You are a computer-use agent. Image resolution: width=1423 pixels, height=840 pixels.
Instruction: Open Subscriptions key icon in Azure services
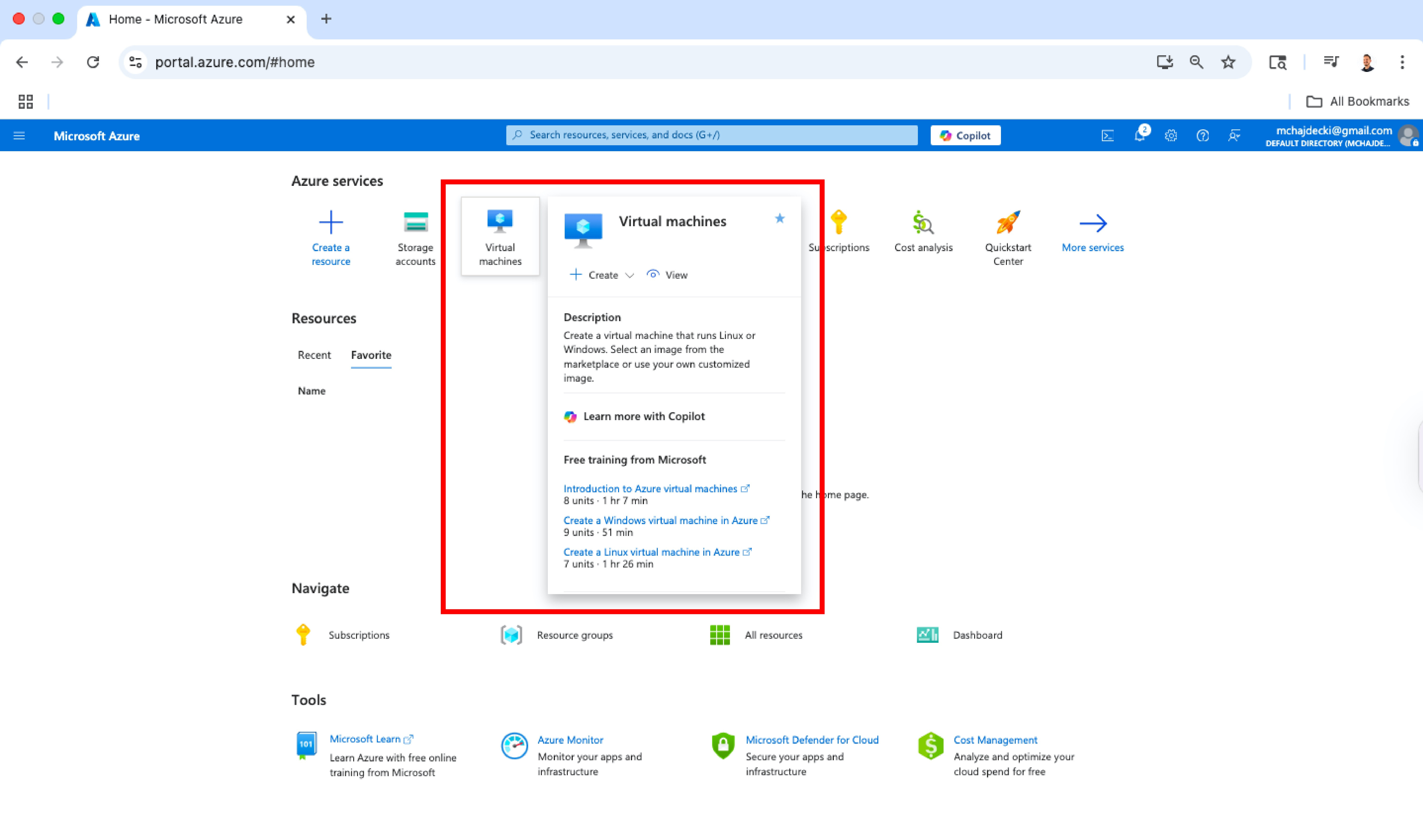[x=839, y=222]
